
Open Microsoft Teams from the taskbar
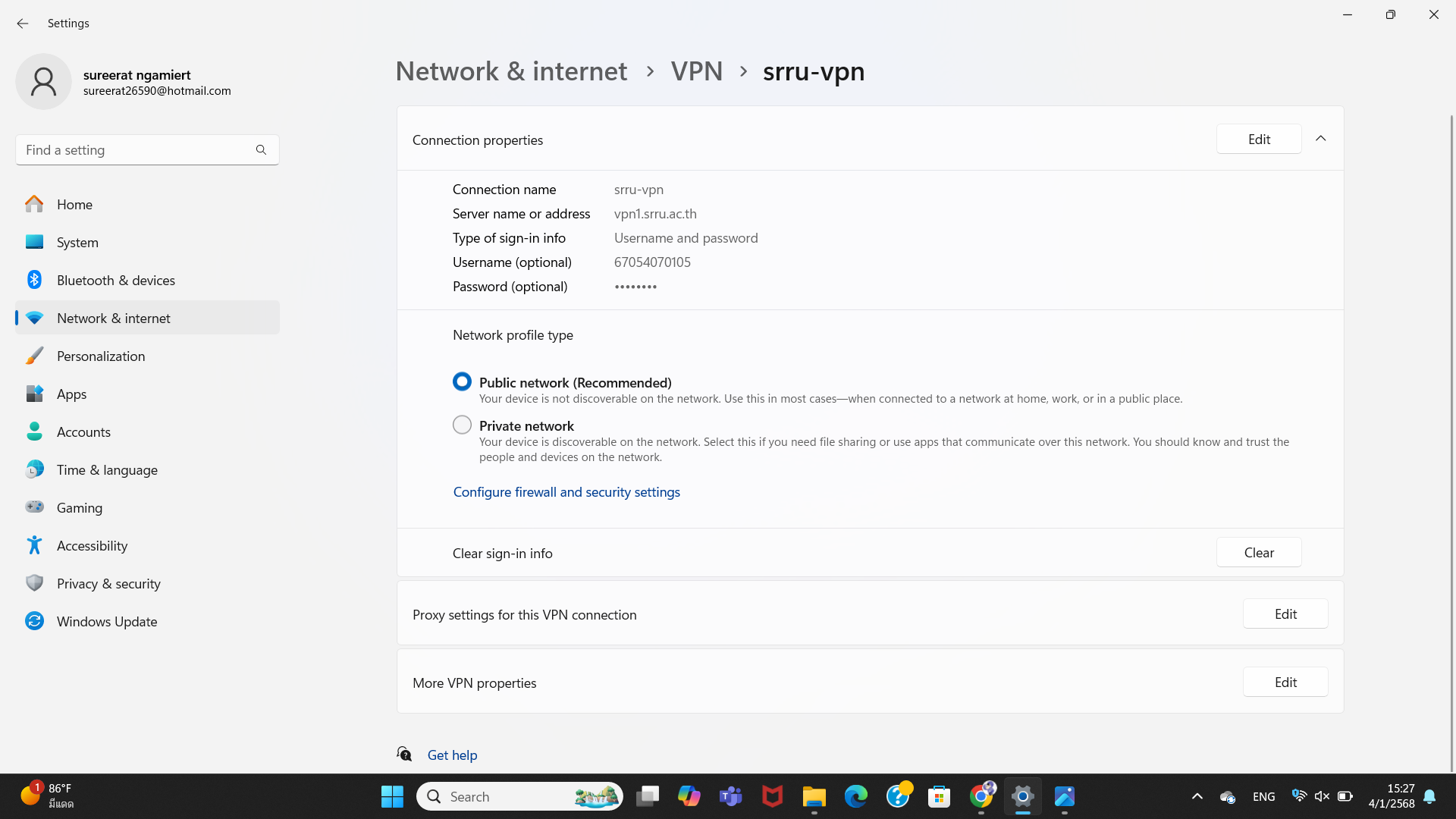coord(730,796)
